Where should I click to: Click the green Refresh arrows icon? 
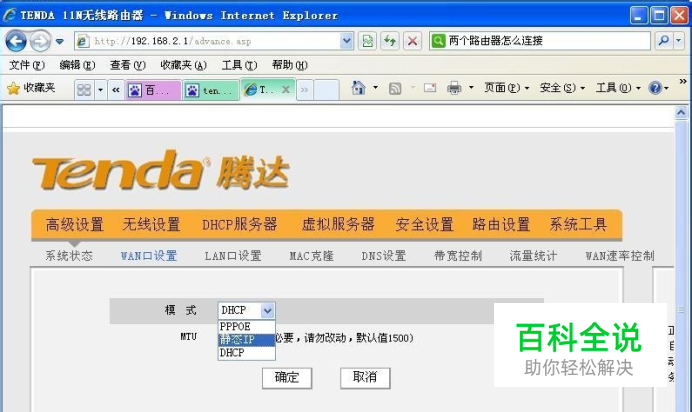pos(390,41)
